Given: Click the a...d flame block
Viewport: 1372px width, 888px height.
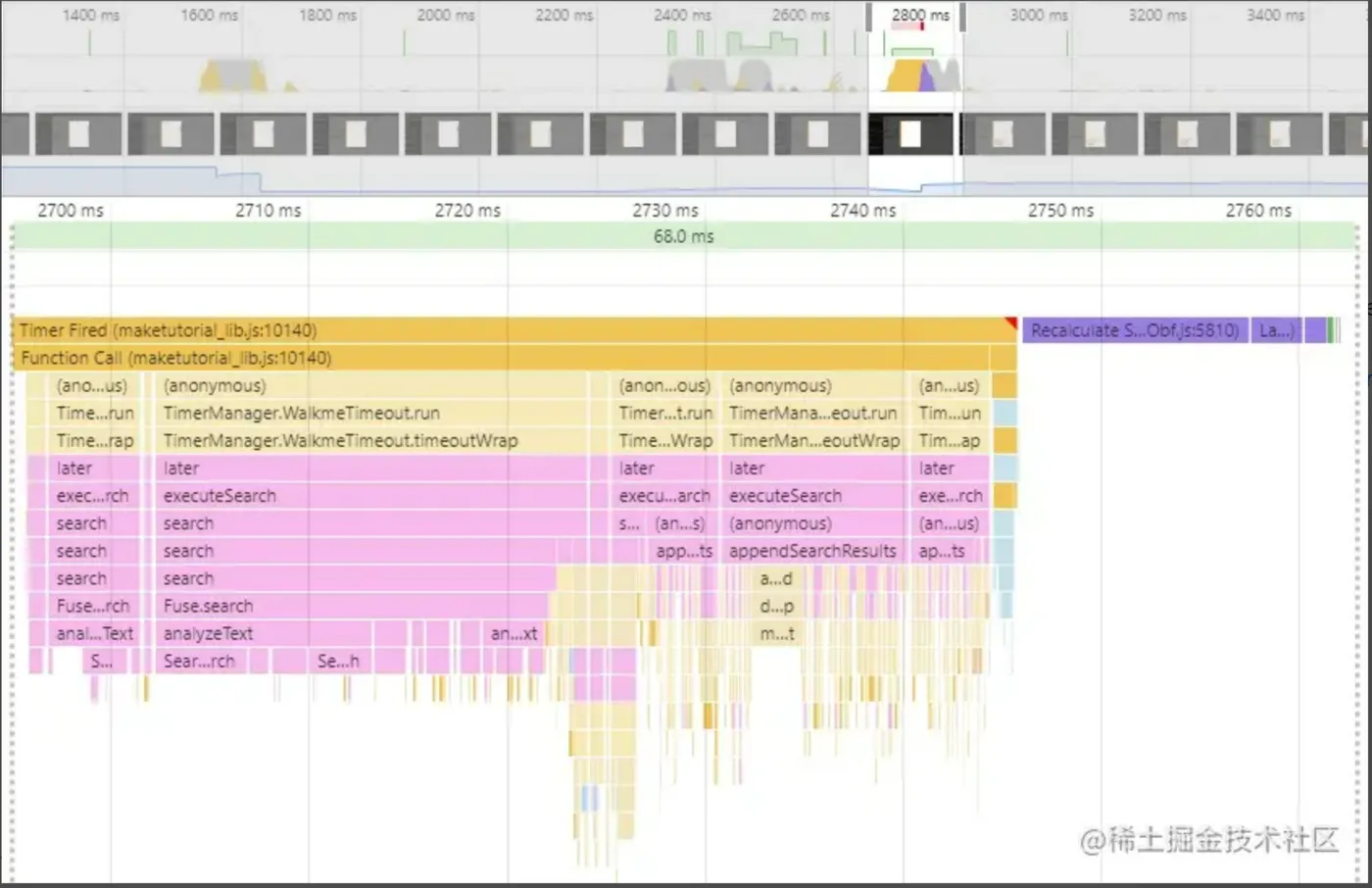Looking at the screenshot, I should (x=776, y=578).
